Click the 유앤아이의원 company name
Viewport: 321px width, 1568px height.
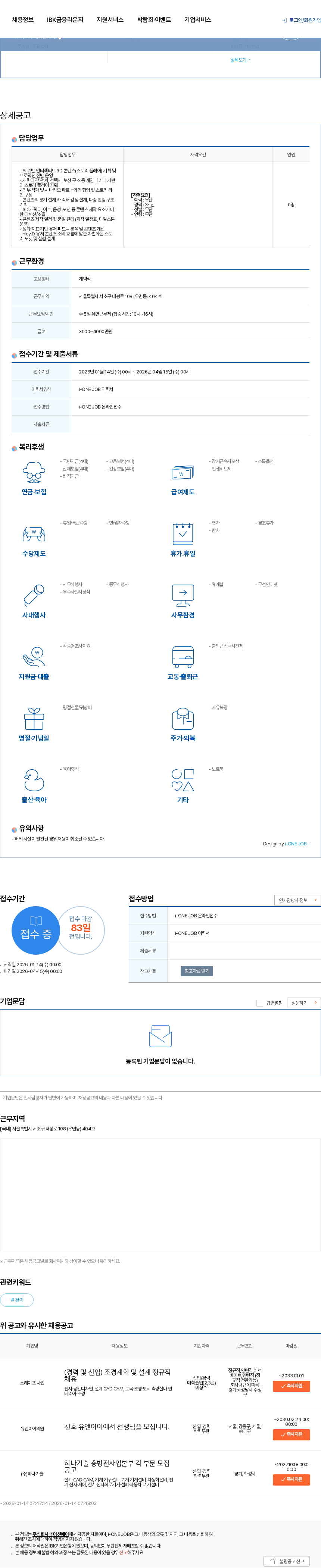click(32, 1428)
